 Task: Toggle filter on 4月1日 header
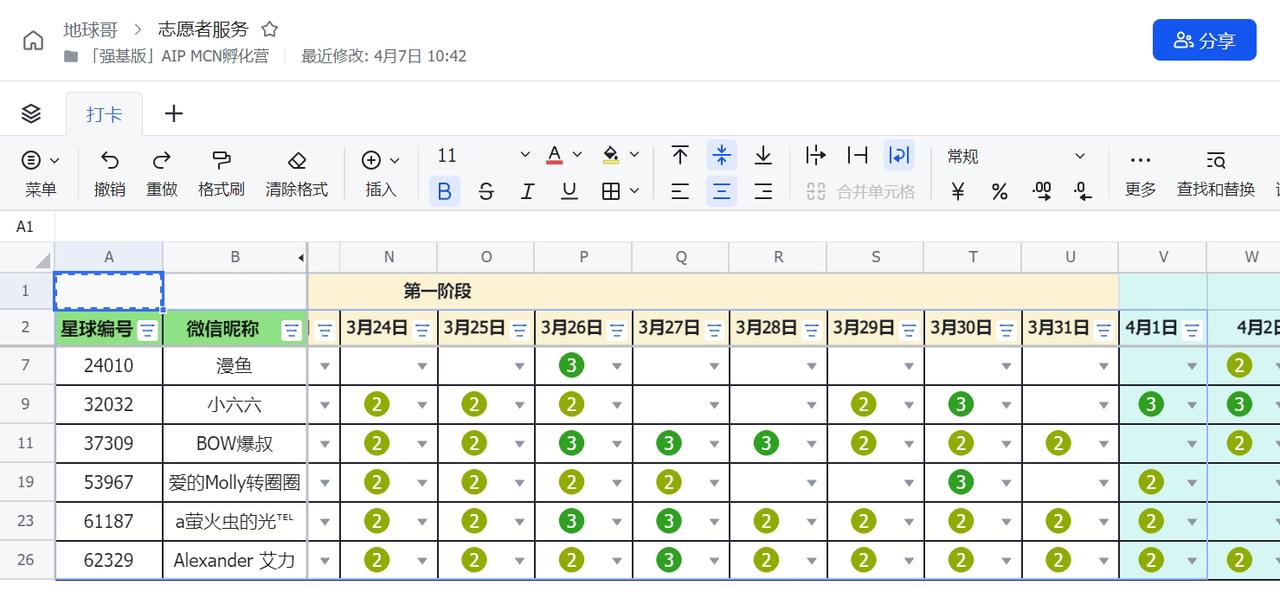pos(1192,329)
